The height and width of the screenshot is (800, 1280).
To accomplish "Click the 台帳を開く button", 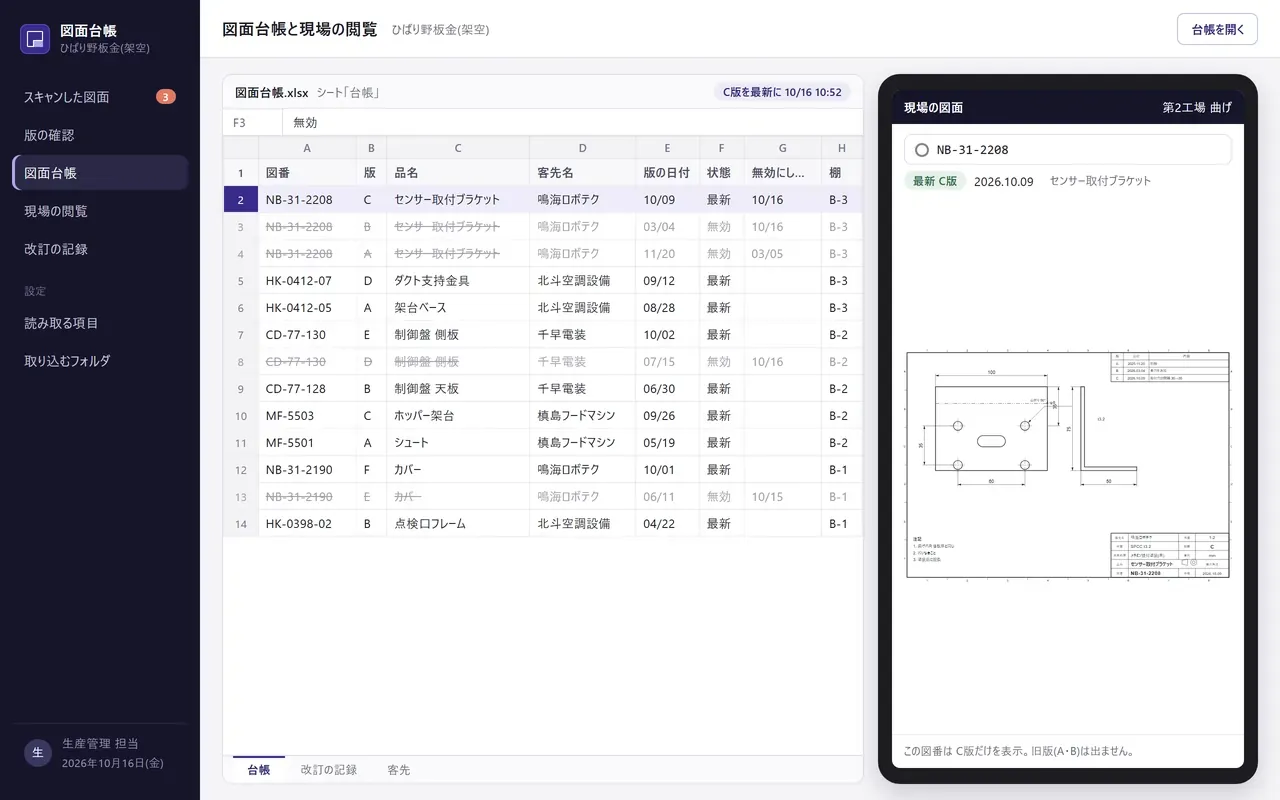I will pos(1217,29).
